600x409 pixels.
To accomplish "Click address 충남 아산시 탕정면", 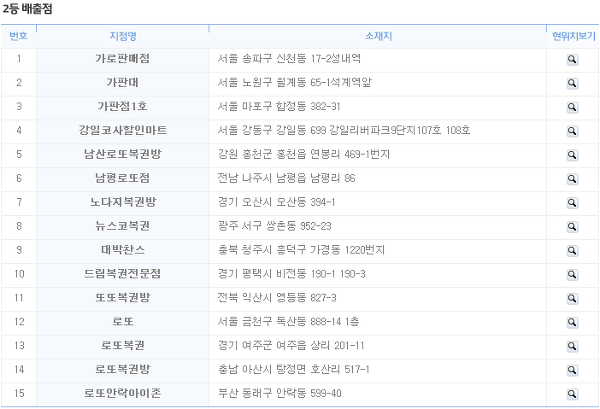I will click(x=262, y=369).
